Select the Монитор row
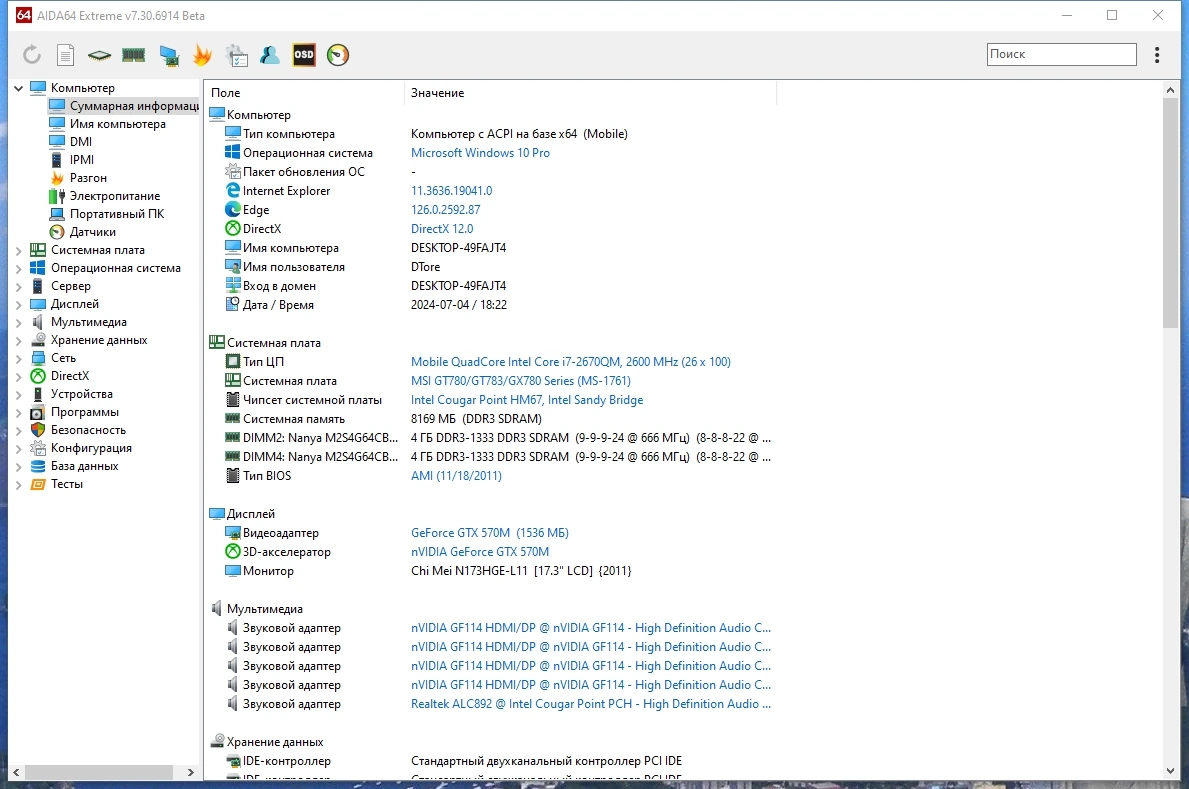 (491, 571)
